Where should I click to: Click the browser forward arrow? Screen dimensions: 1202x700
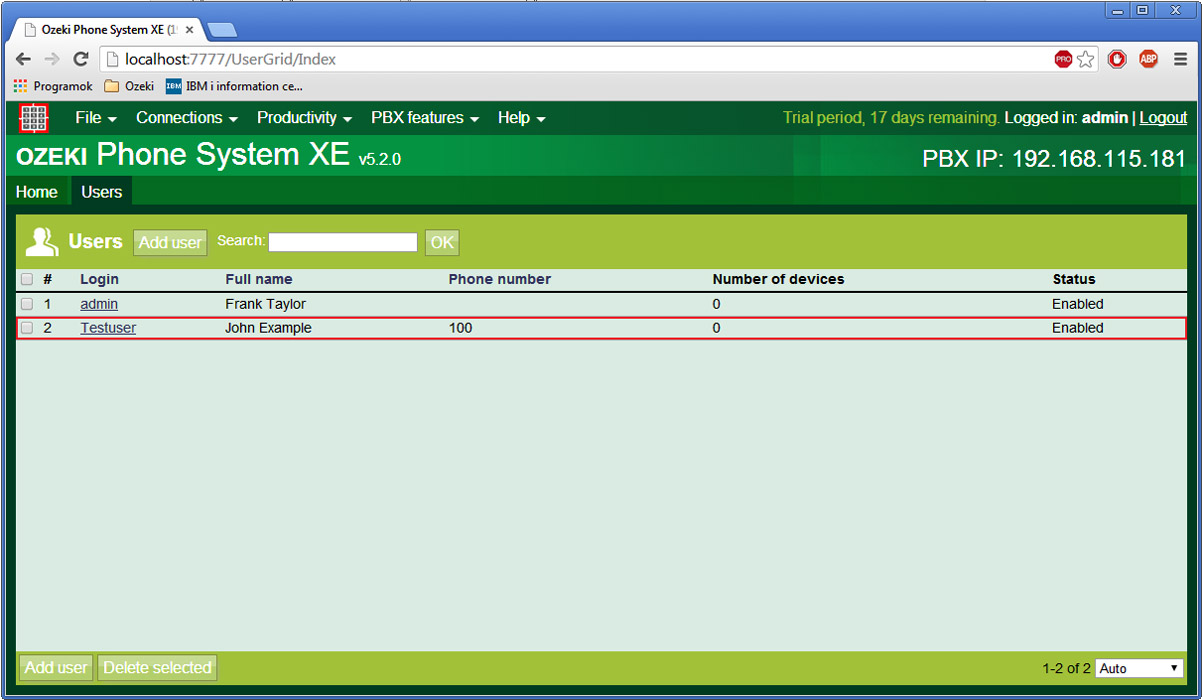coord(52,59)
